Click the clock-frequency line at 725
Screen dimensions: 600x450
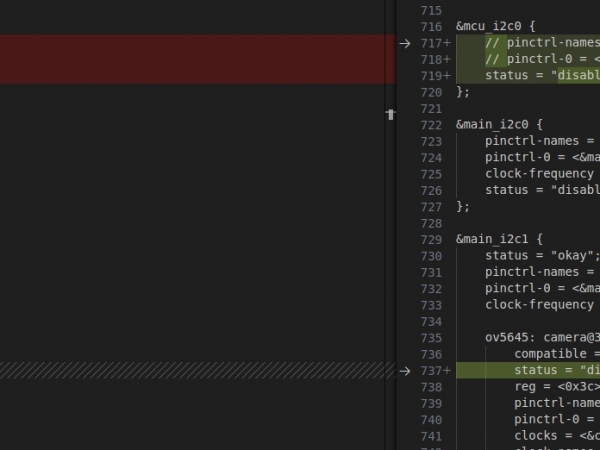point(541,174)
